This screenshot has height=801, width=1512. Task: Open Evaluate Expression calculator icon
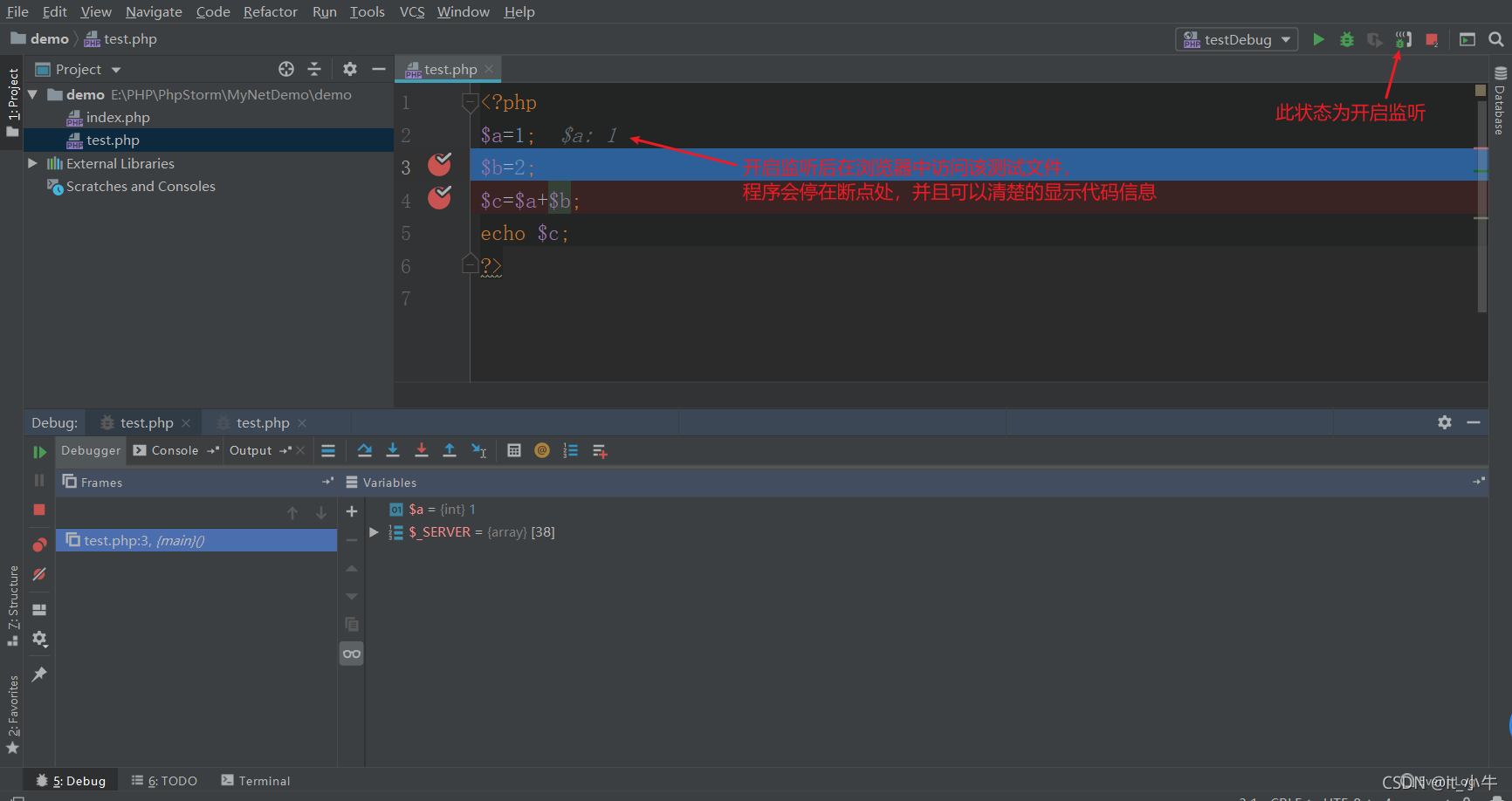tap(514, 450)
